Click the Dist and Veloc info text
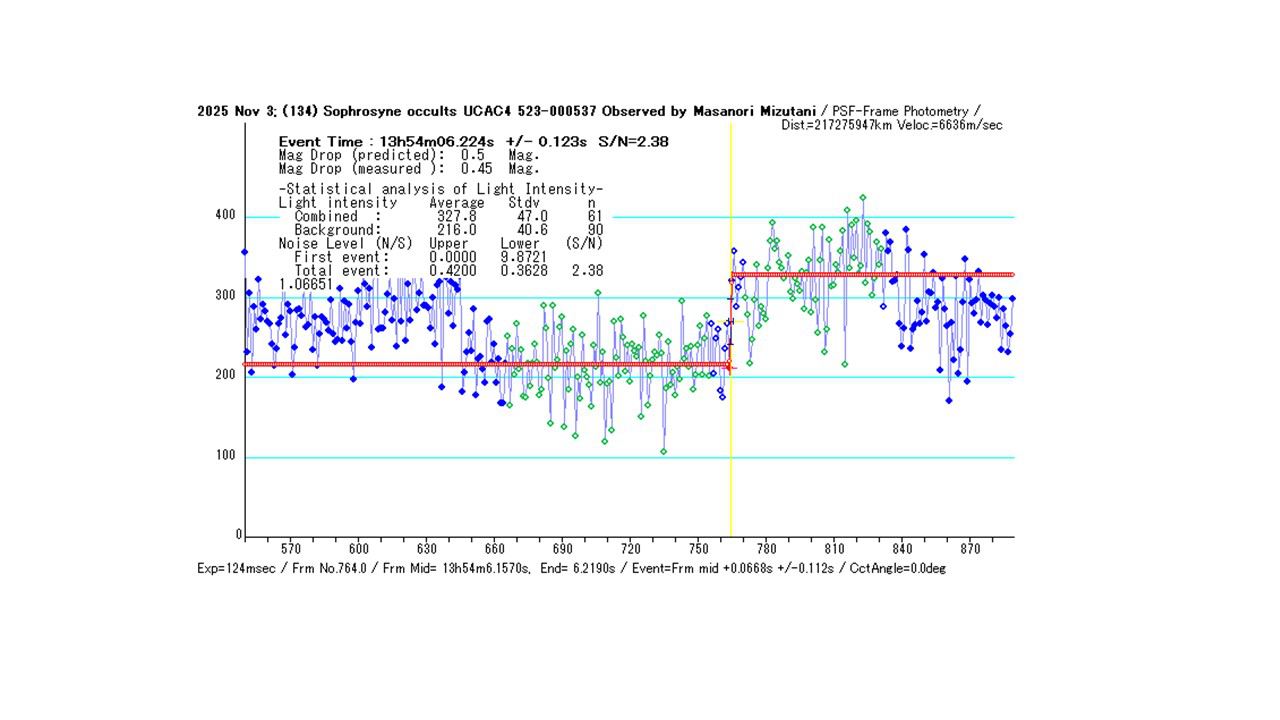The width and height of the screenshot is (1280, 720). coord(891,125)
